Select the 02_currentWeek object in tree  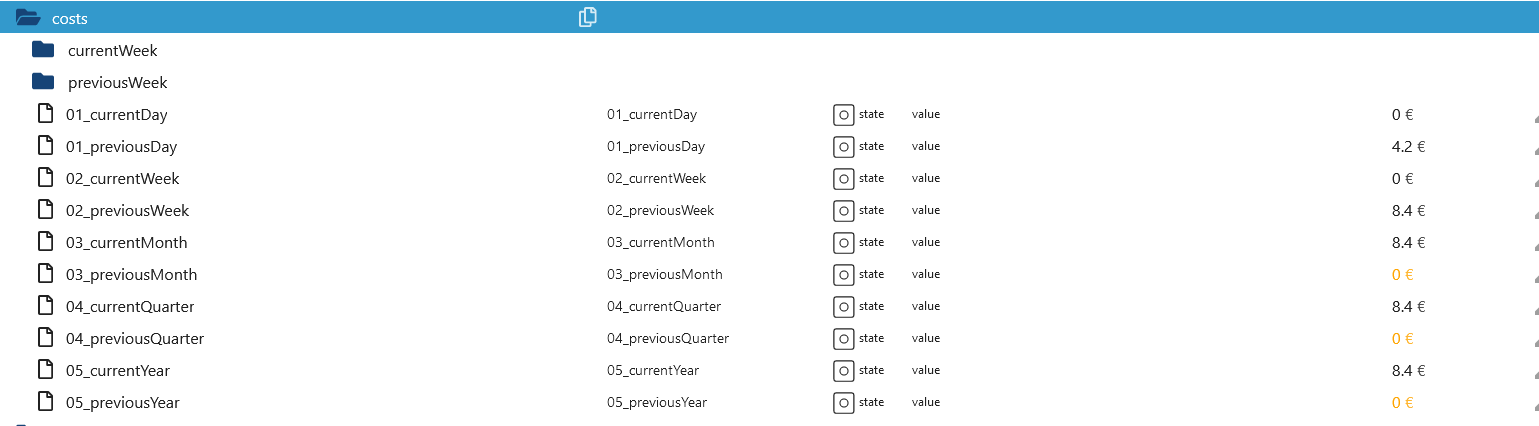[123, 179]
